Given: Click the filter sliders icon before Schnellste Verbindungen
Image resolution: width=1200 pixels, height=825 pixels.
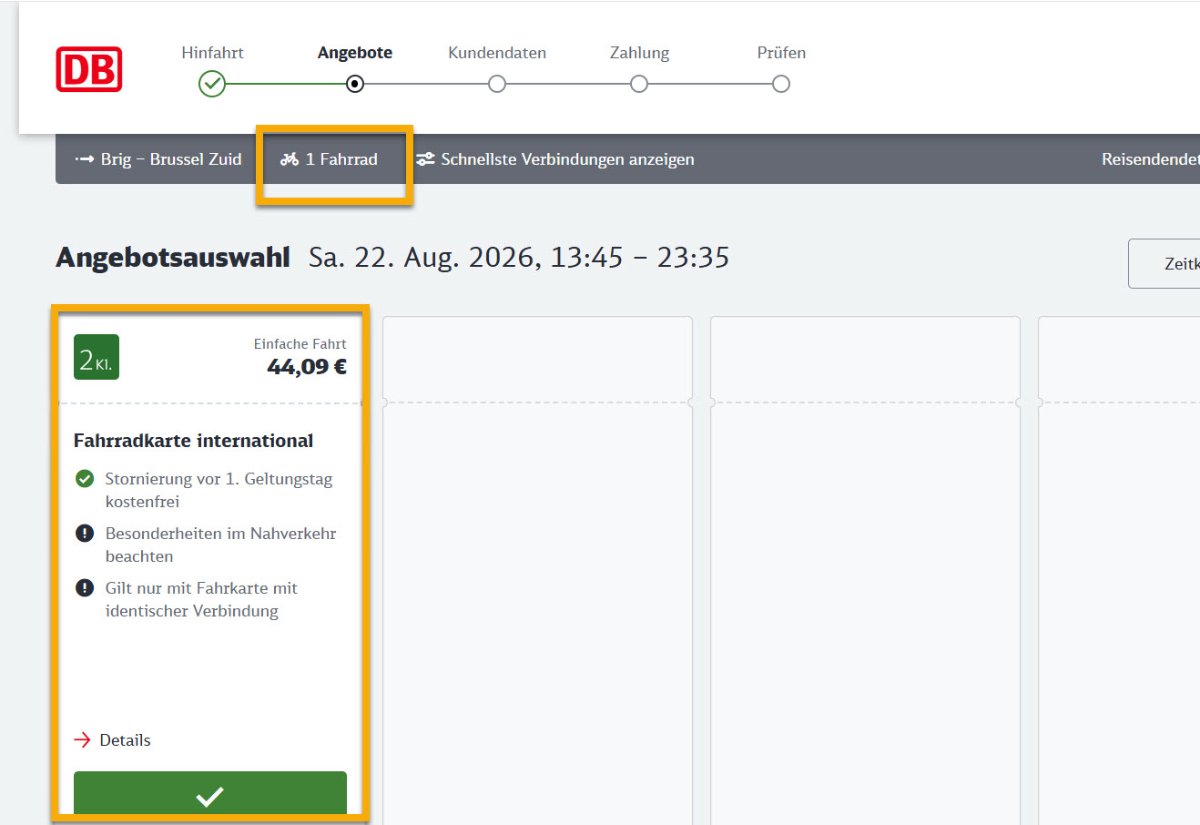Looking at the screenshot, I should (426, 159).
